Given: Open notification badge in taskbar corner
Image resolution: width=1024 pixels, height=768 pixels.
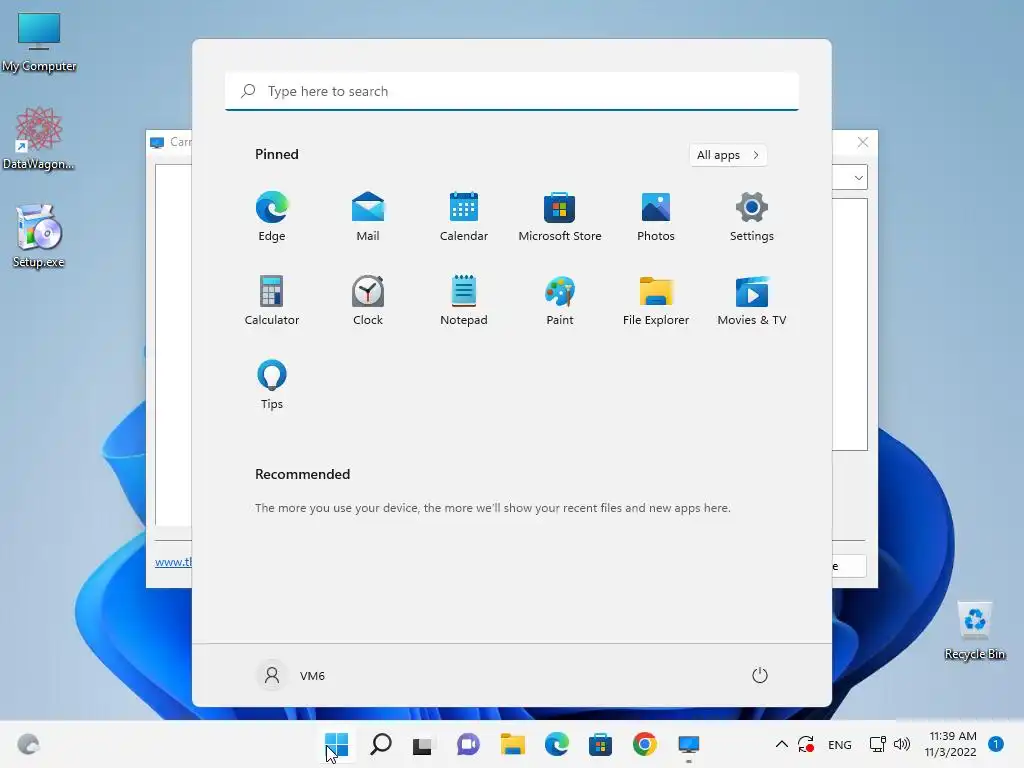Looking at the screenshot, I should click(996, 744).
